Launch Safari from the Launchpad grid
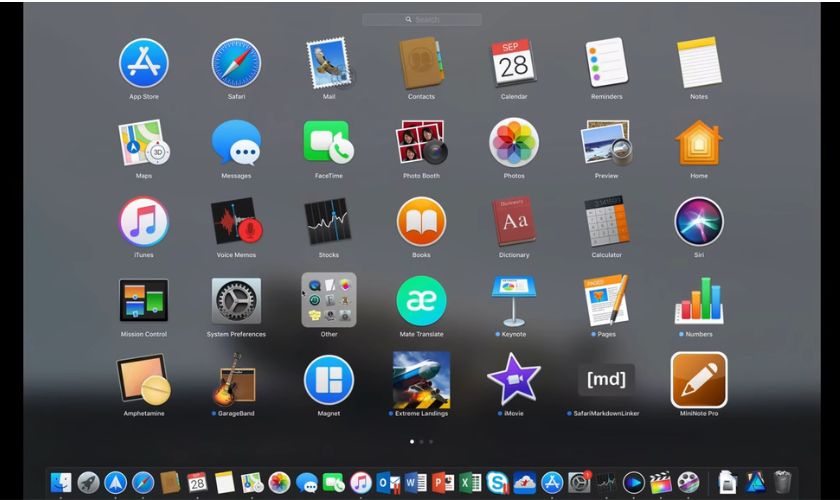 [236, 63]
